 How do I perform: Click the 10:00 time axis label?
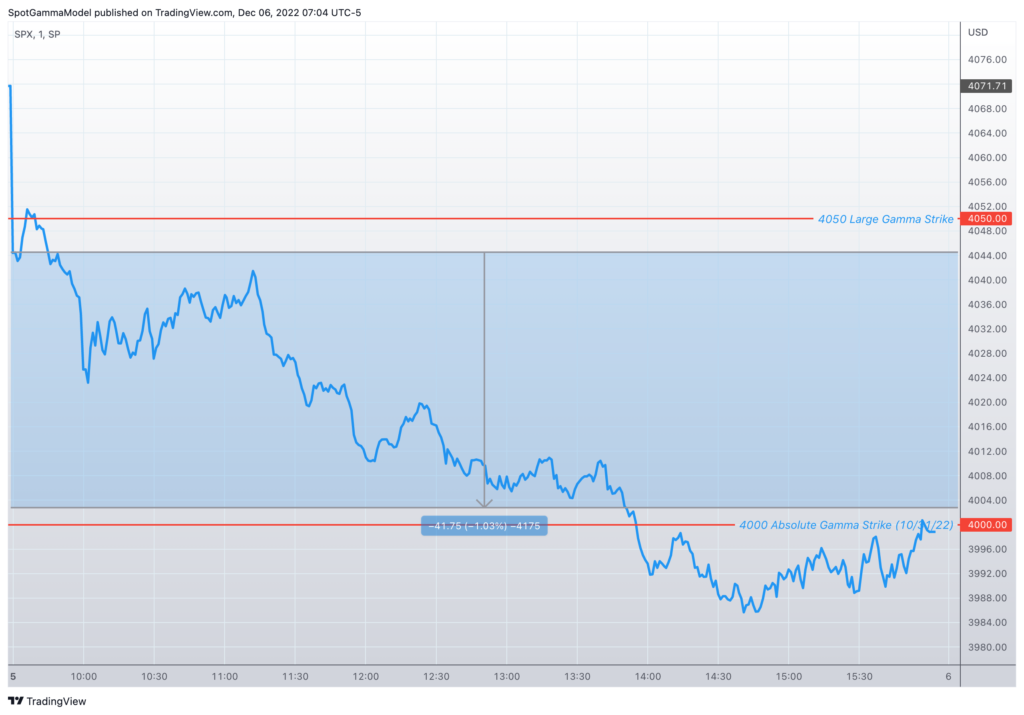[x=84, y=677]
